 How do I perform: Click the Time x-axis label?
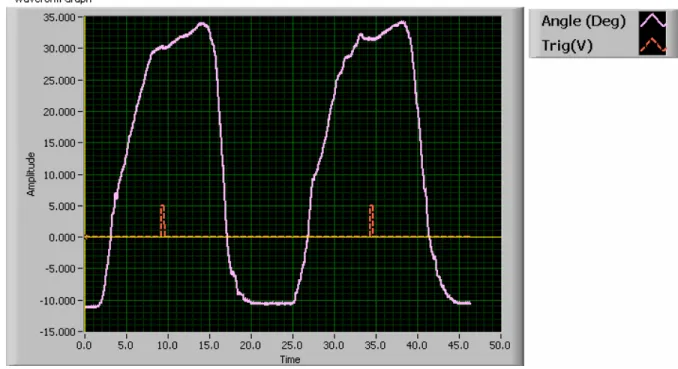(x=290, y=359)
